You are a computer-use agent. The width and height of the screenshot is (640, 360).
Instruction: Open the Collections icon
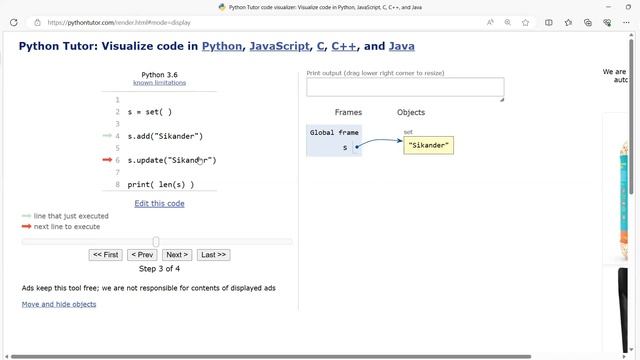(x=588, y=22)
